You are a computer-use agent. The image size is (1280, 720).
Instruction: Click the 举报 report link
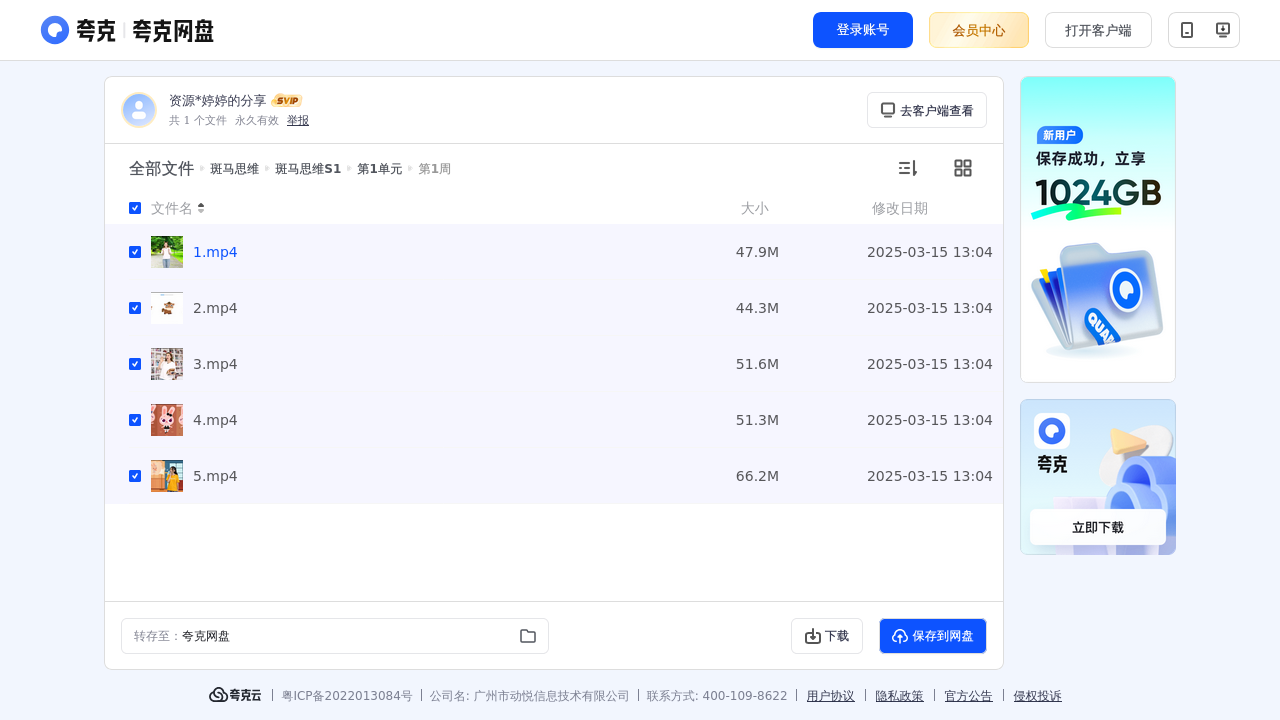[x=298, y=120]
